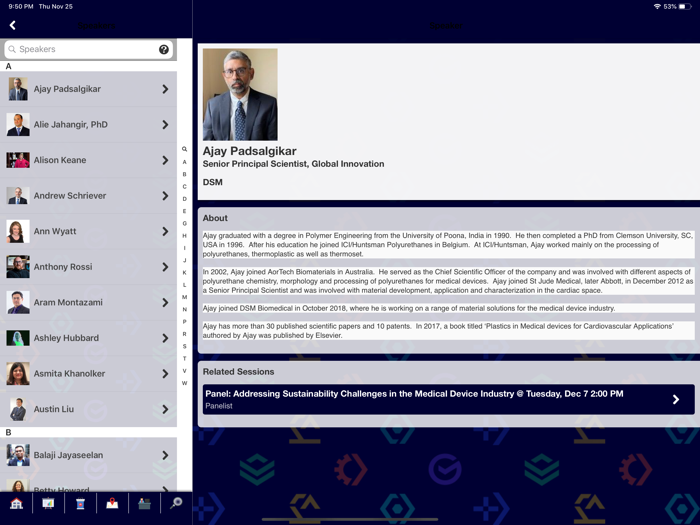Select speaker Alison Keane

[60, 160]
